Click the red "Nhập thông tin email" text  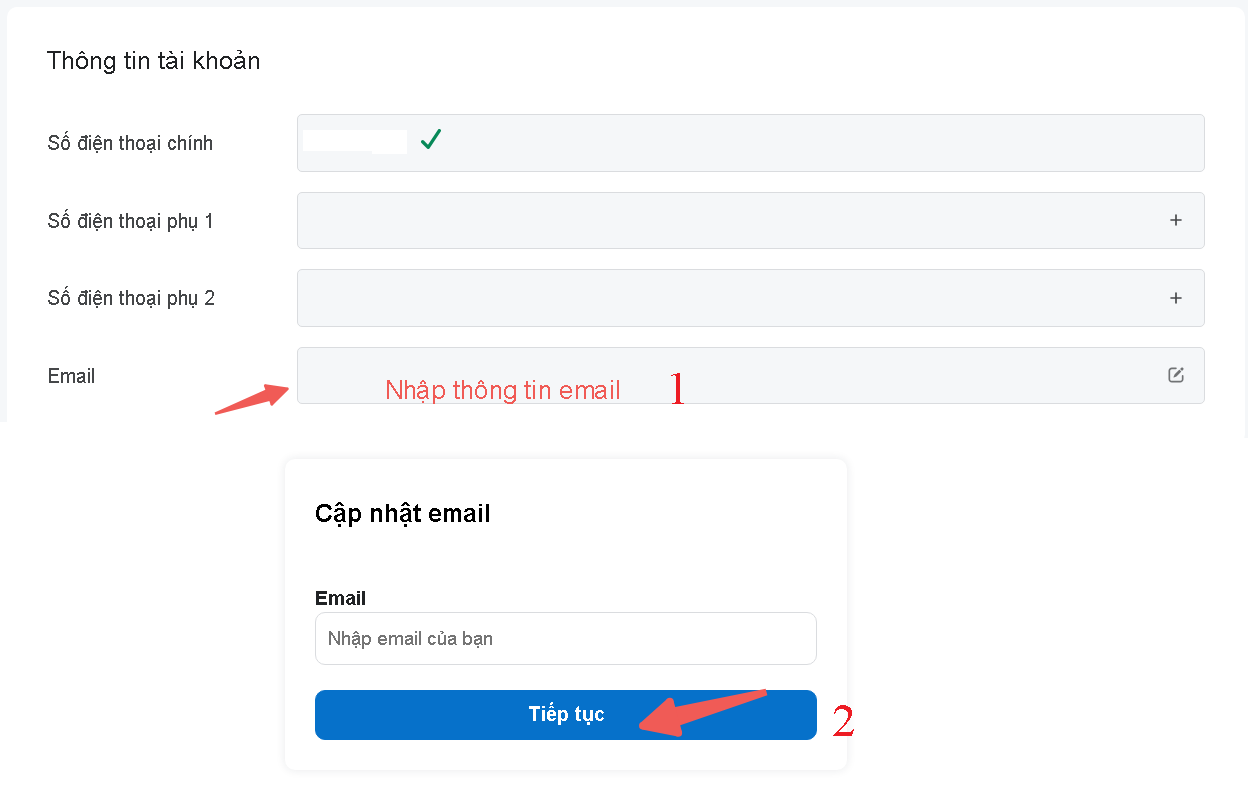(x=503, y=390)
